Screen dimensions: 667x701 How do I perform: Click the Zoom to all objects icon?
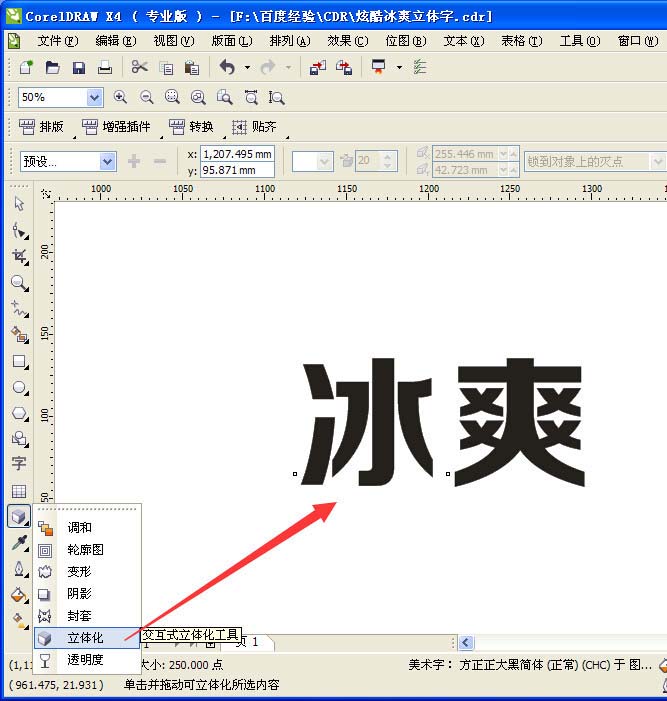point(198,97)
